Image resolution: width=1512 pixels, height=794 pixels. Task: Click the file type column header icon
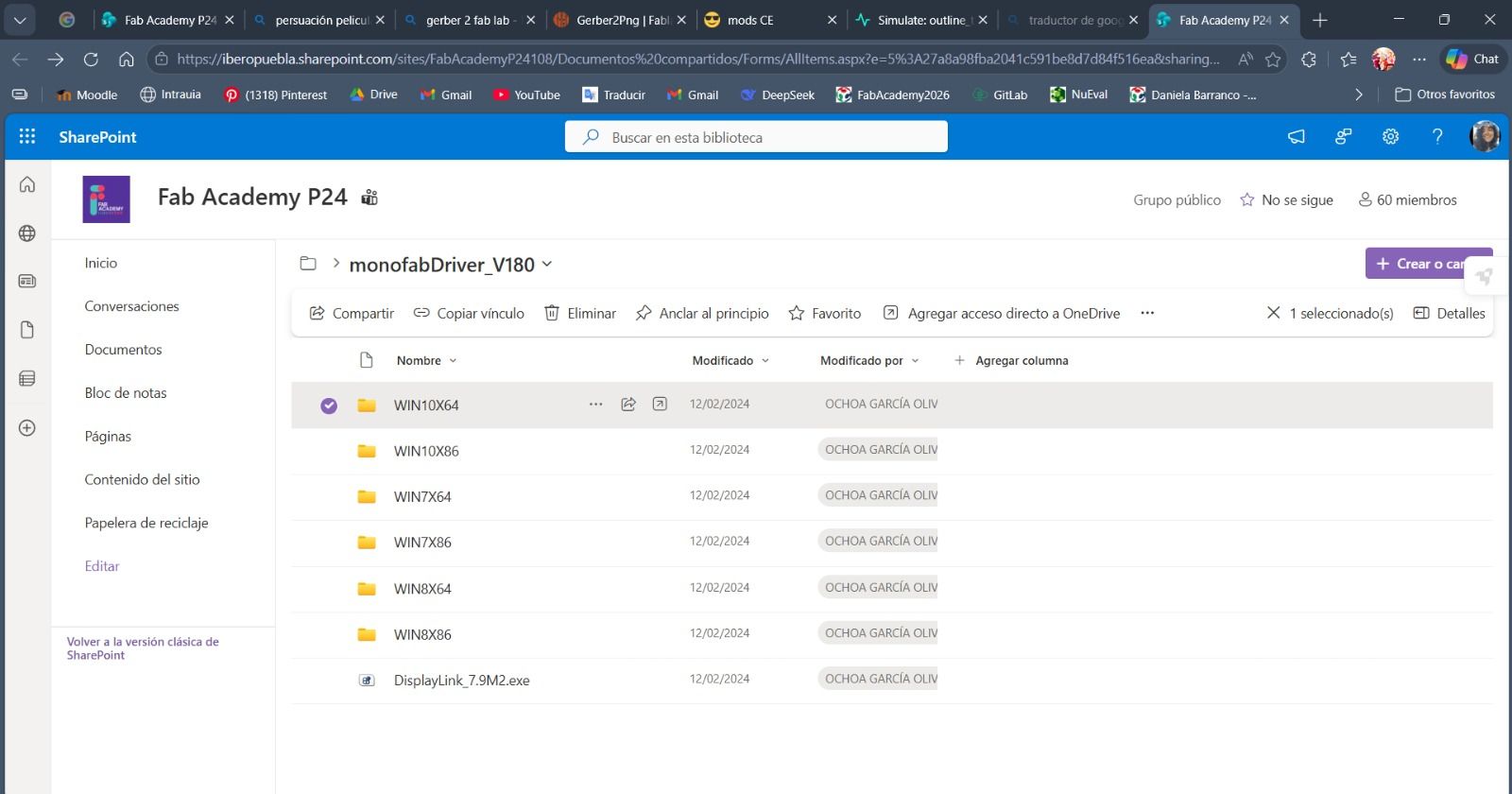(x=367, y=360)
